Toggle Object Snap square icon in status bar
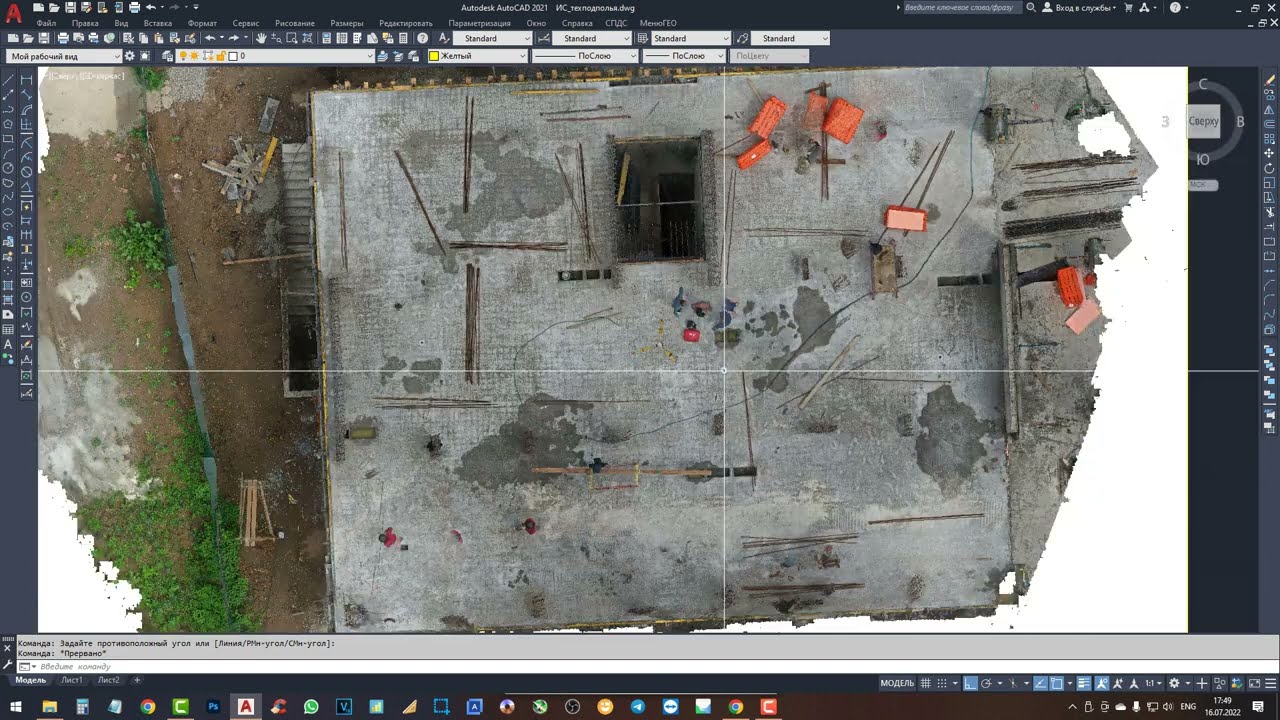The width and height of the screenshot is (1280, 720). [x=1058, y=683]
